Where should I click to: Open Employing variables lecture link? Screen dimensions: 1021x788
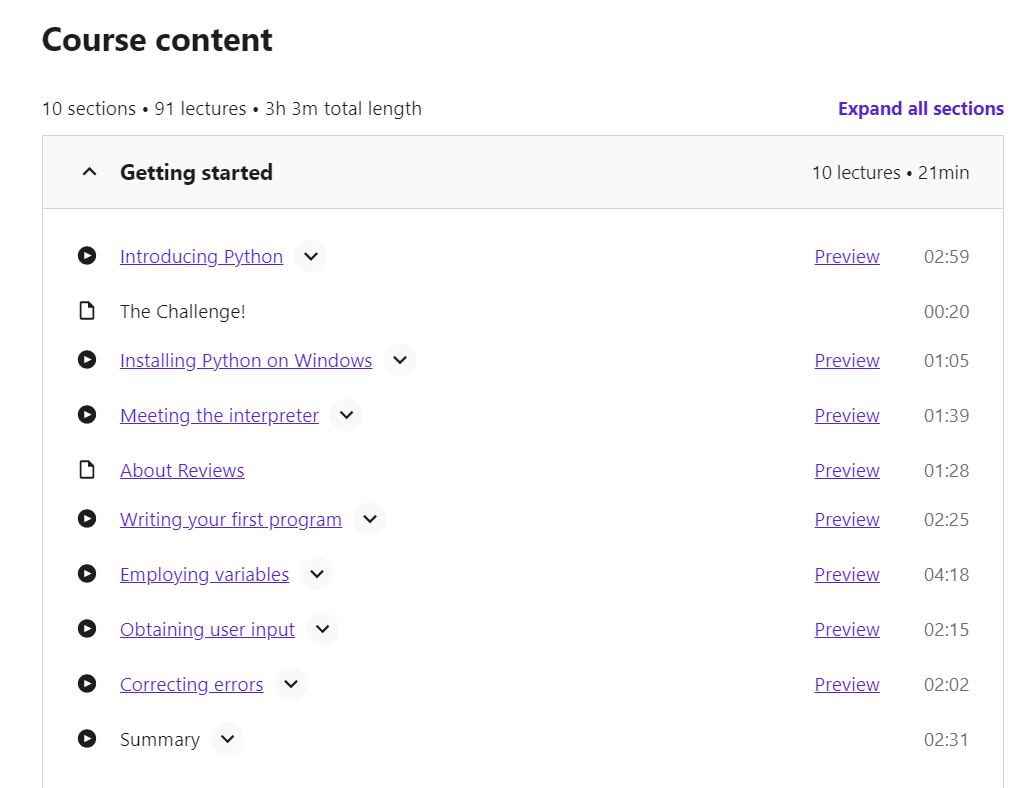coord(204,574)
